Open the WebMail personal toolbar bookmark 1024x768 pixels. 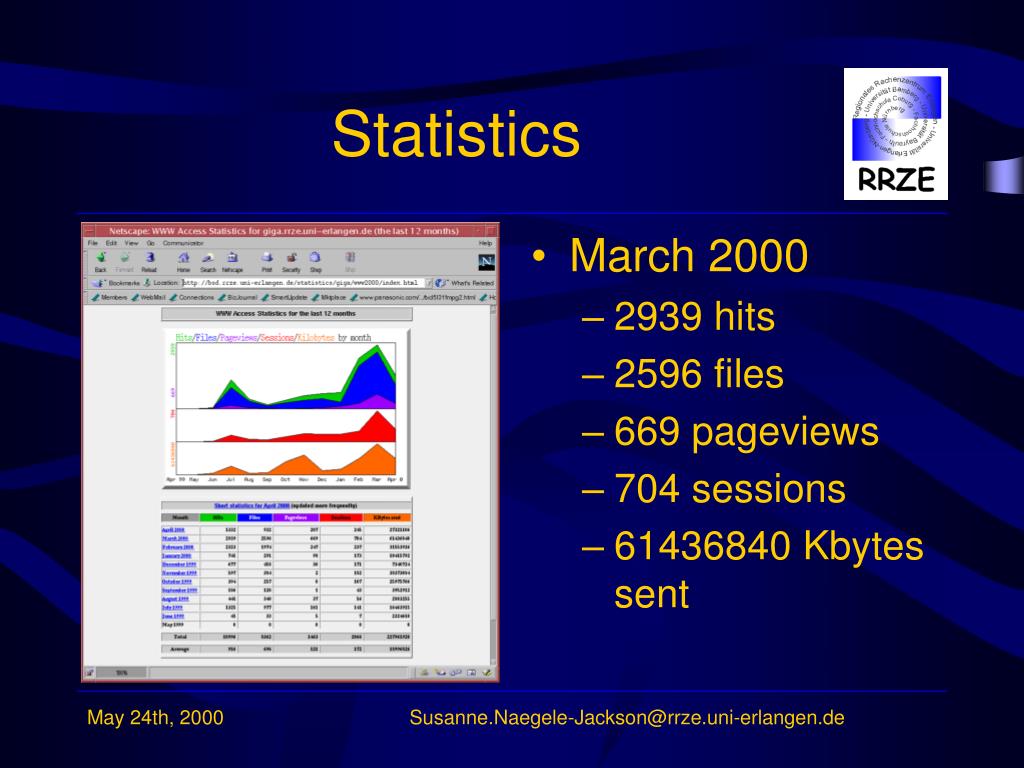(148, 297)
